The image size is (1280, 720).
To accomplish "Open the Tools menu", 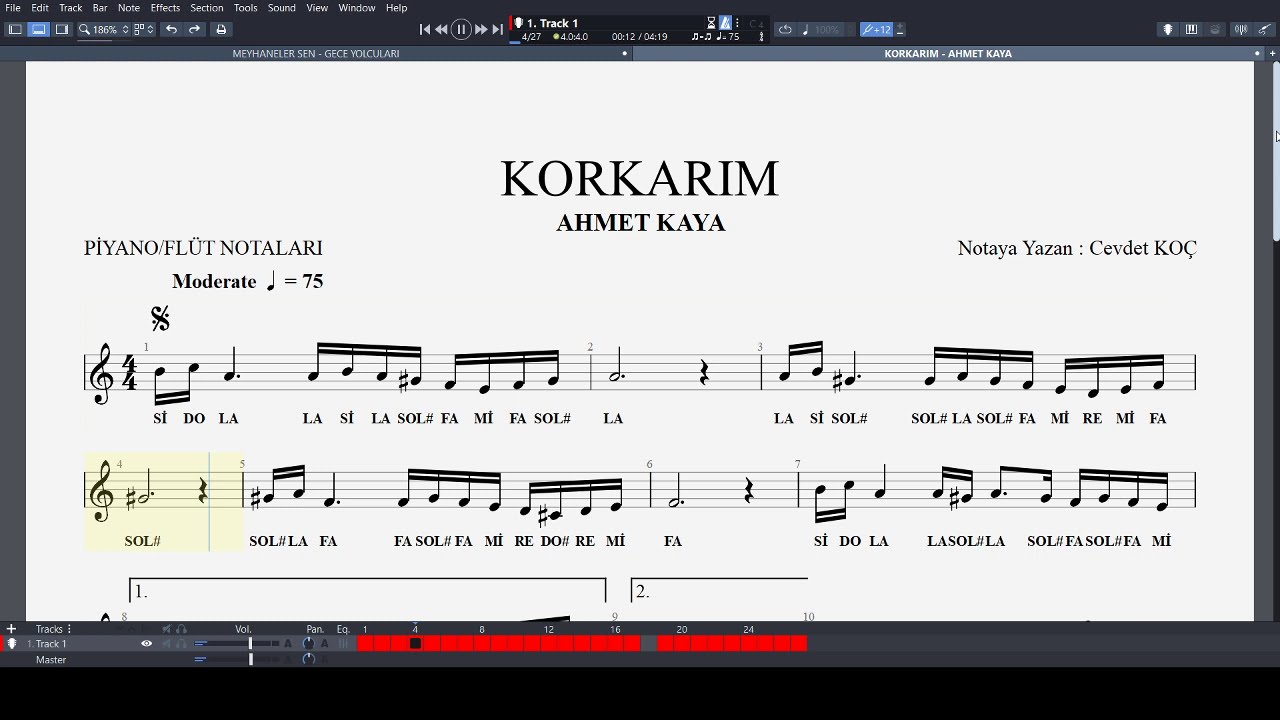I will tap(245, 7).
